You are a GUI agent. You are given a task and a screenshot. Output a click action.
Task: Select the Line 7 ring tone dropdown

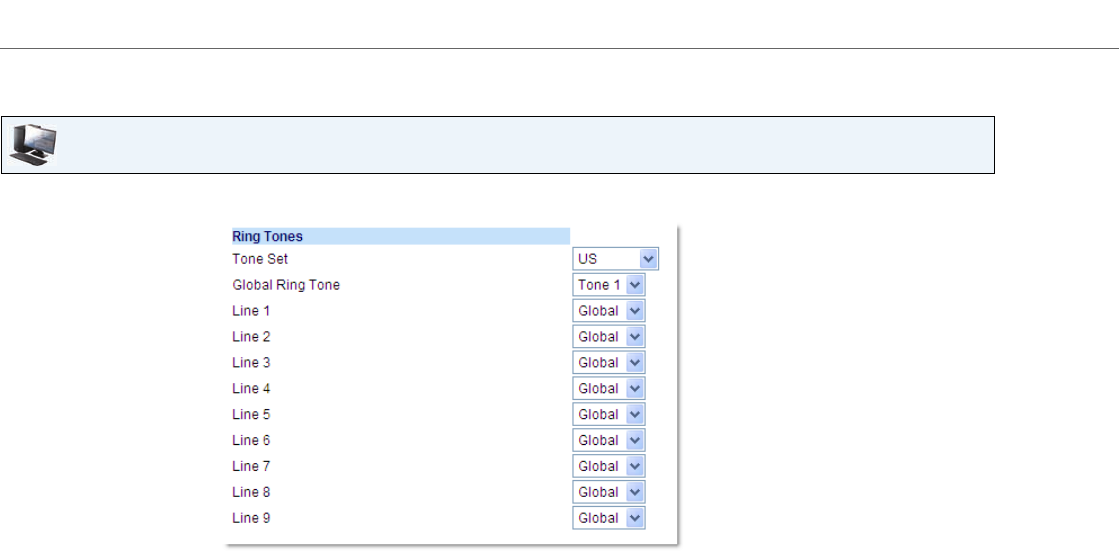(609, 466)
